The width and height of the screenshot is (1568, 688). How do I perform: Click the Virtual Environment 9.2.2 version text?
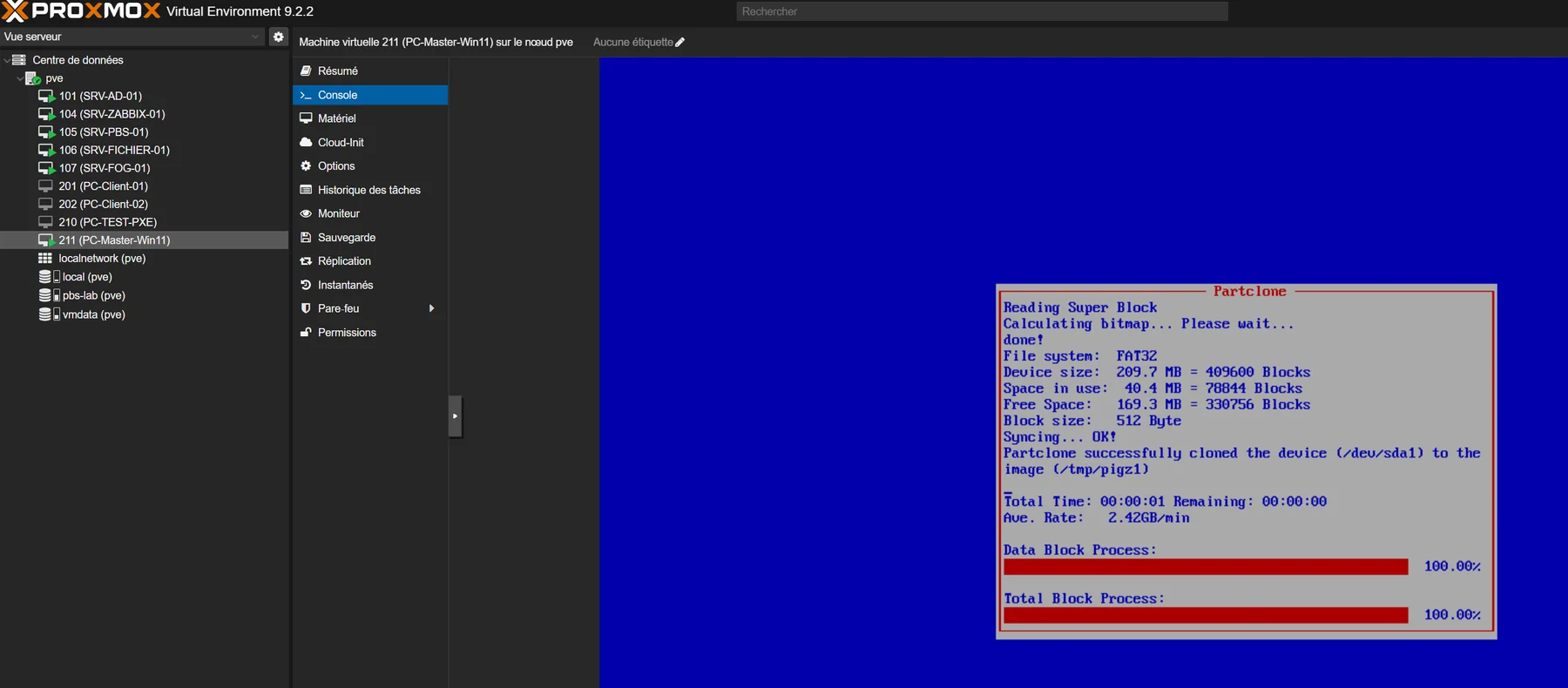(x=240, y=11)
